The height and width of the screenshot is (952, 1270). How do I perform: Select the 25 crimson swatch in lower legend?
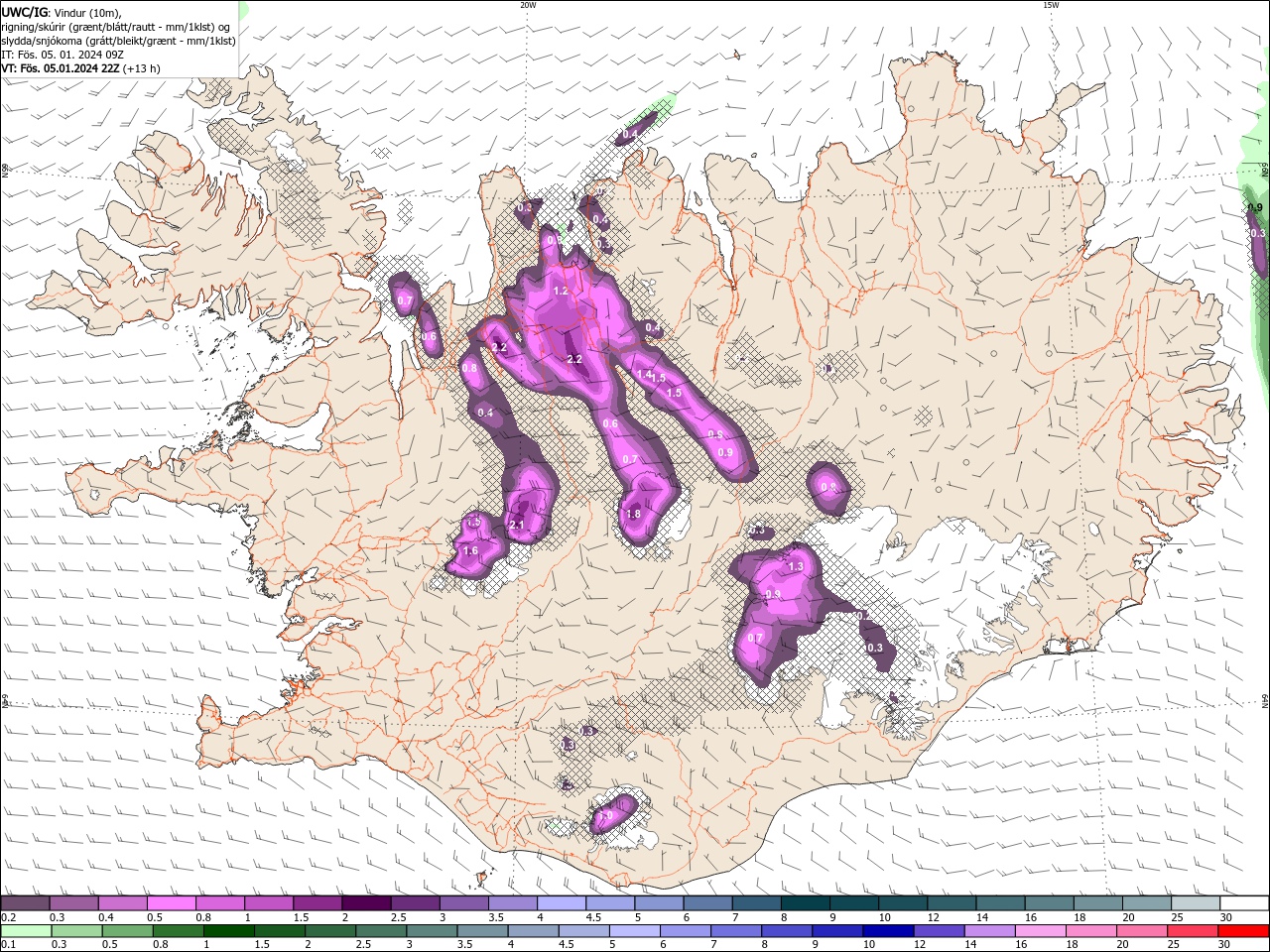click(x=1194, y=931)
